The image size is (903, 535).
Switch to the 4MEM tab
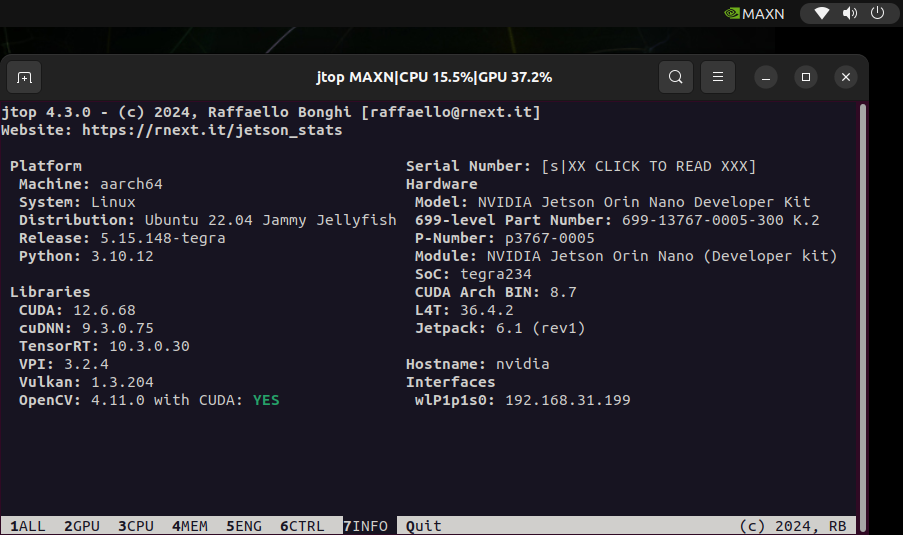coord(189,526)
